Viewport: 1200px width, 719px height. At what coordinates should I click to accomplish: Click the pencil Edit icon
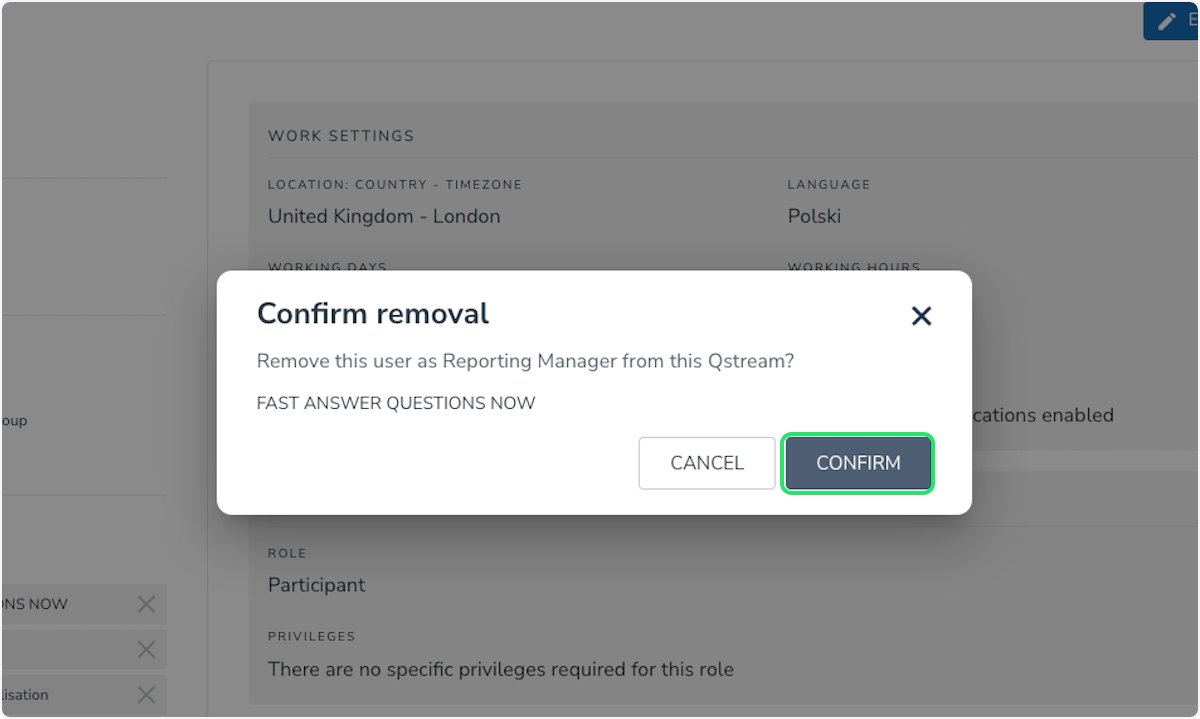point(1166,21)
